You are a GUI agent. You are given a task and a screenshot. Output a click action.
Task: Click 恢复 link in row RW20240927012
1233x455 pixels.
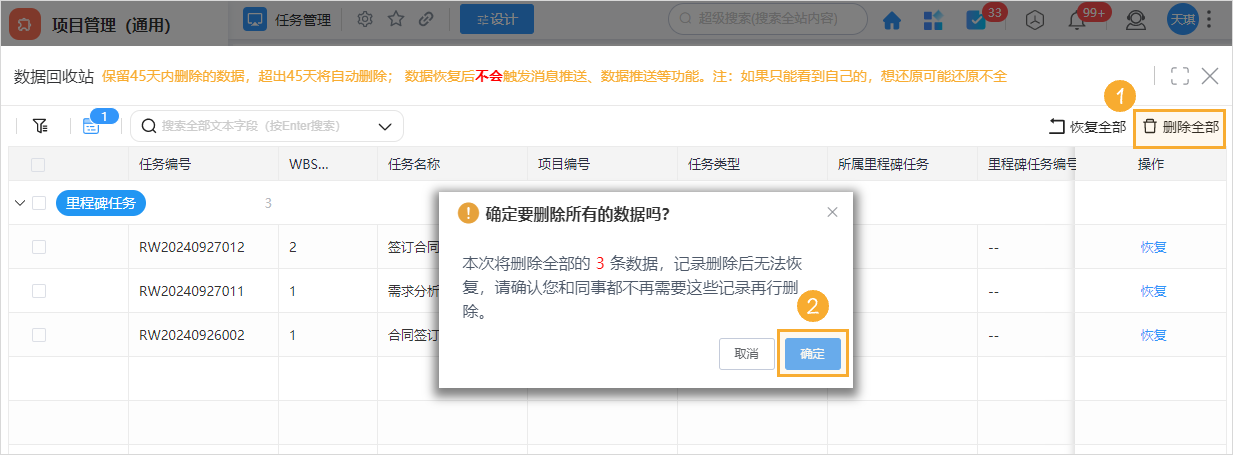1154,247
